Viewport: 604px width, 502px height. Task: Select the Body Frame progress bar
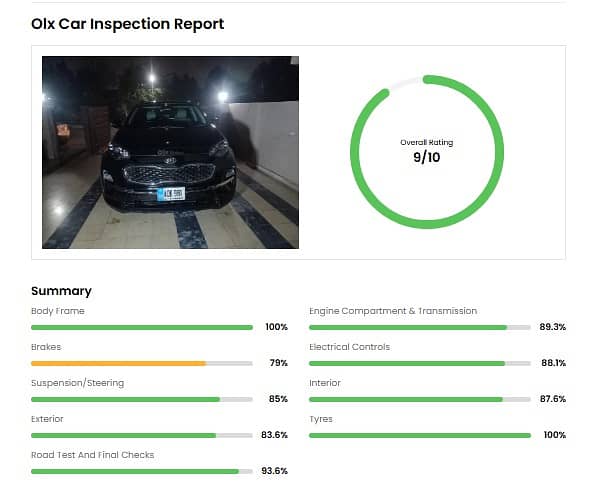141,327
